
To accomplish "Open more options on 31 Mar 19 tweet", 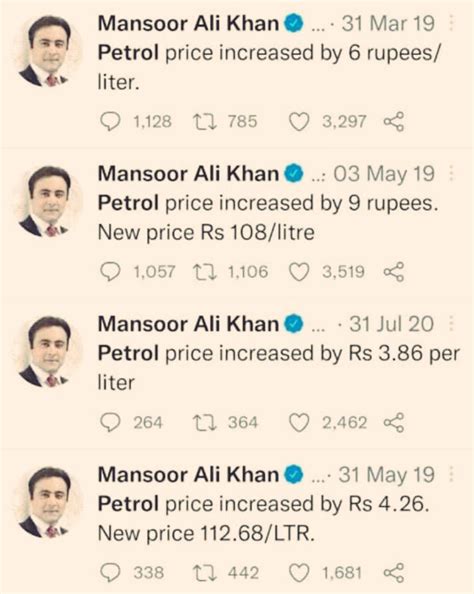I will [451, 23].
